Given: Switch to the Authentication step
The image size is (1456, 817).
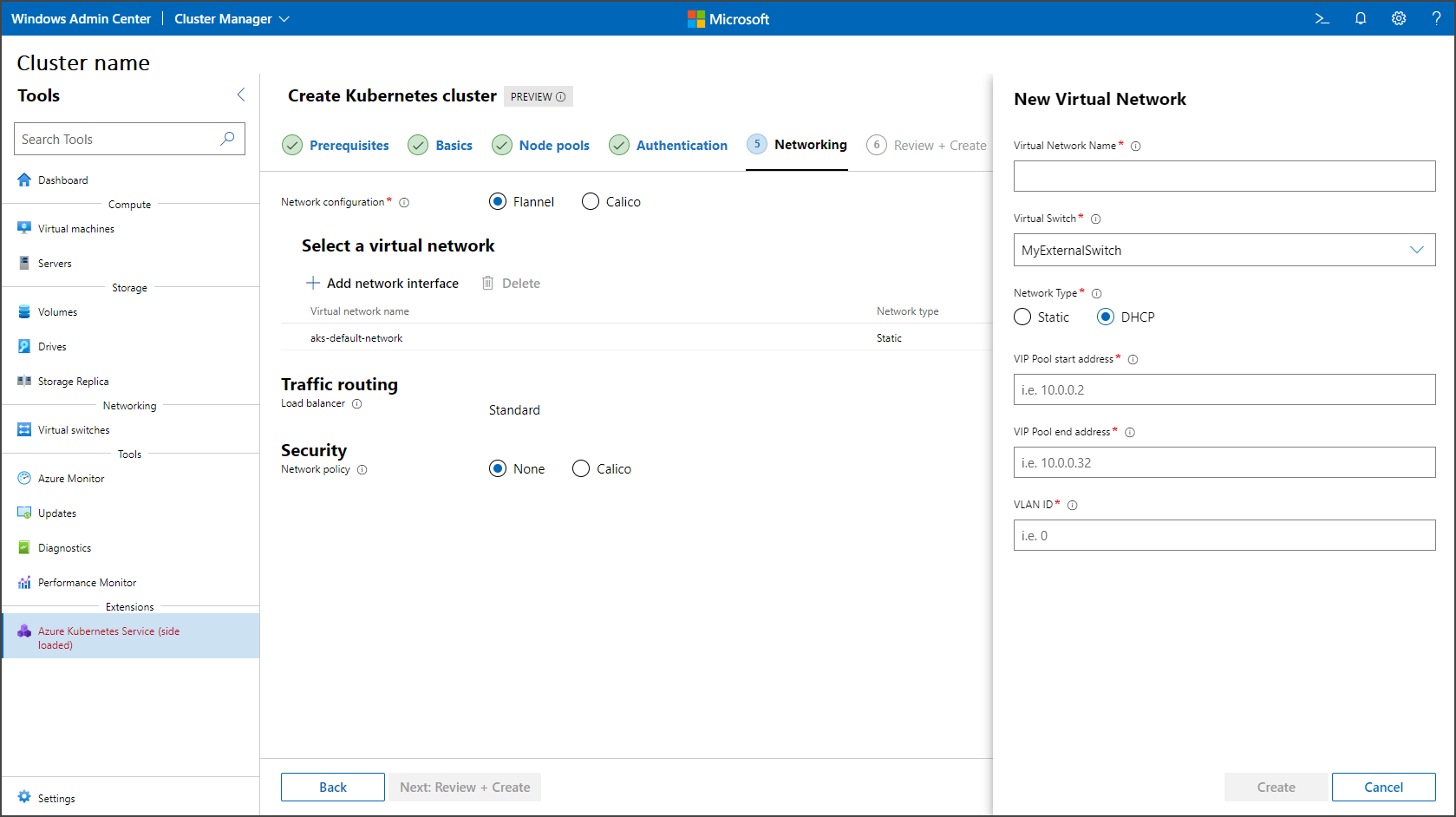Looking at the screenshot, I should pyautogui.click(x=681, y=146).
